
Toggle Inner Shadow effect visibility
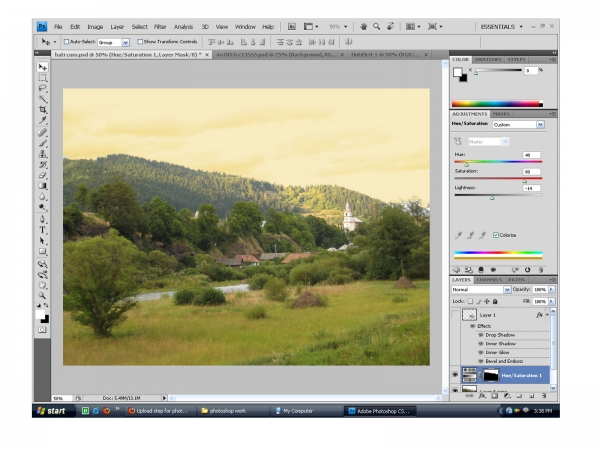pos(481,344)
